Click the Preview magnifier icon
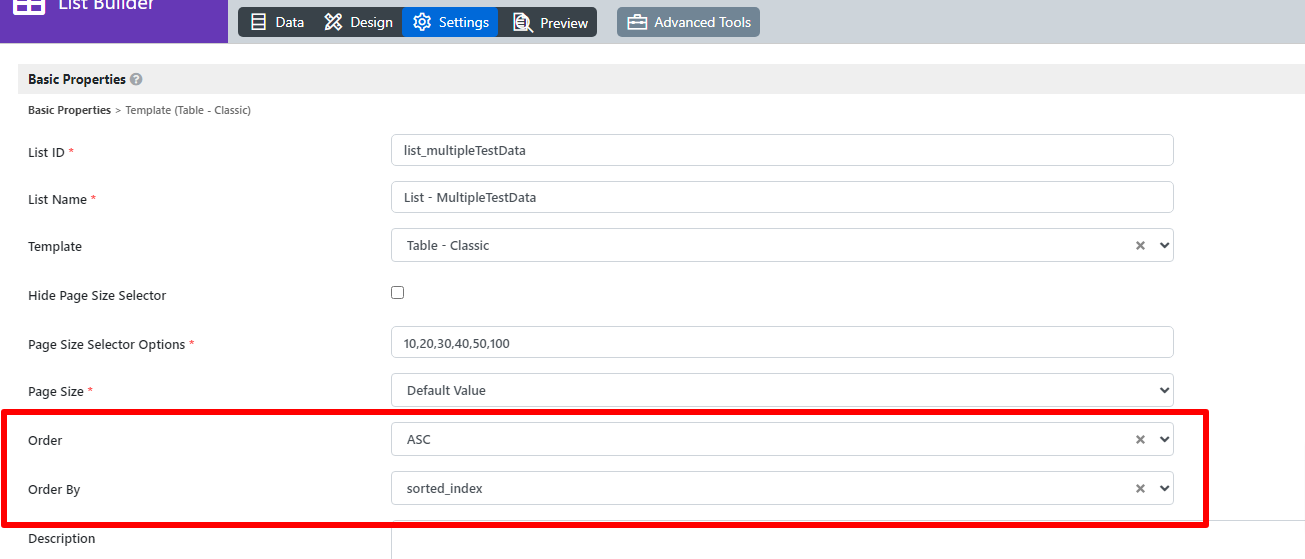The height and width of the screenshot is (559, 1305). pos(523,22)
